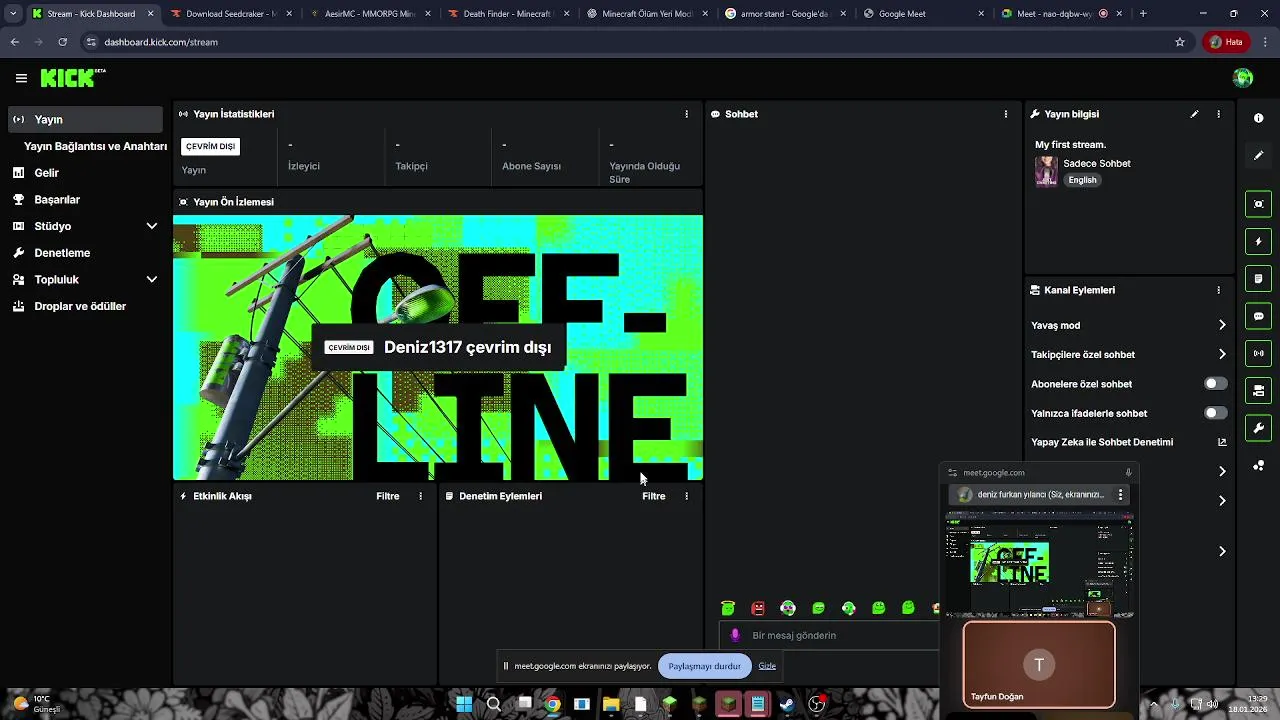This screenshot has width=1280, height=720.
Task: Expand the Topluluk sidebar section
Action: pyautogui.click(x=152, y=280)
